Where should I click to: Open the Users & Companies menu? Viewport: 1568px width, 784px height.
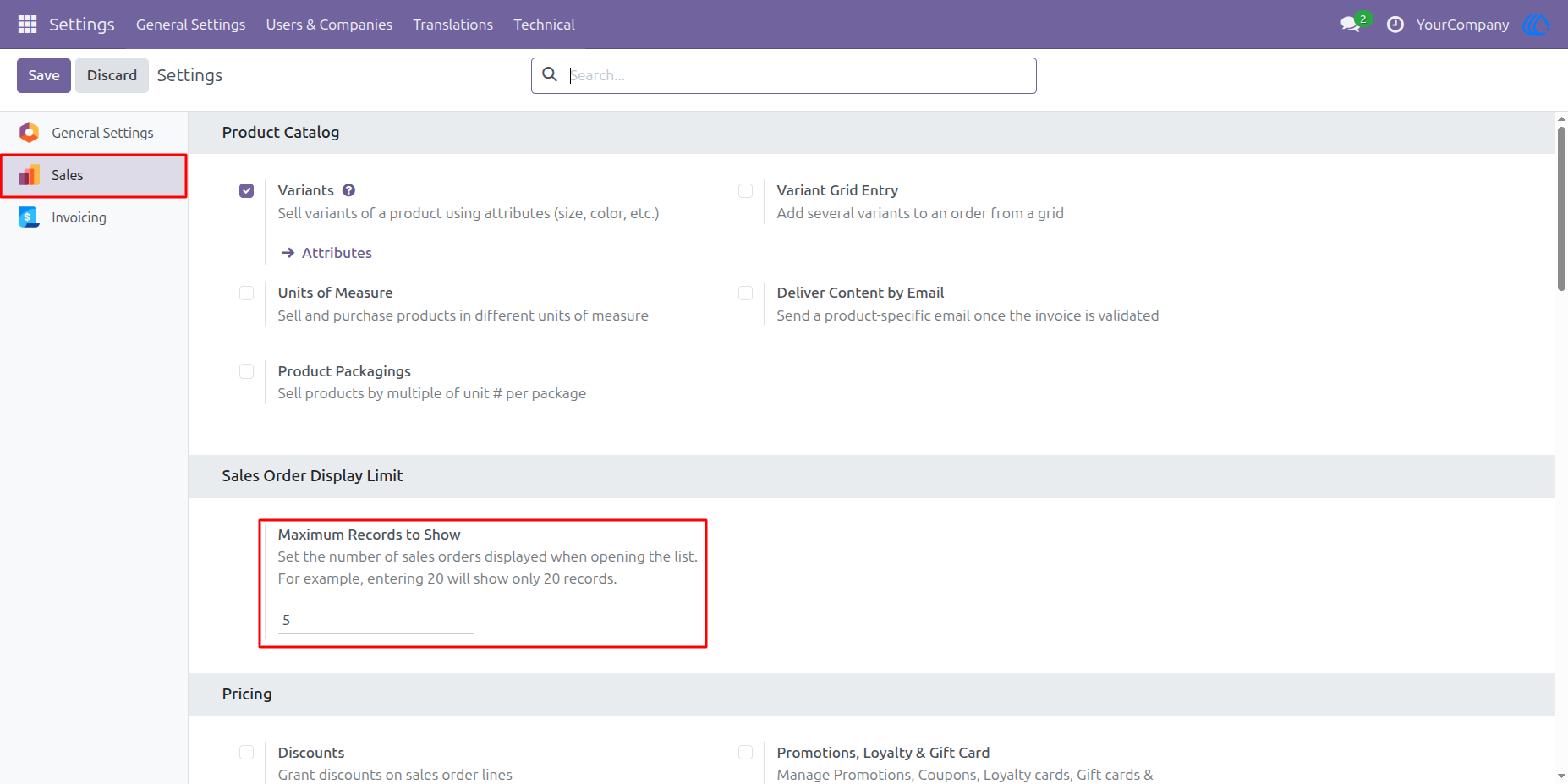(x=329, y=25)
